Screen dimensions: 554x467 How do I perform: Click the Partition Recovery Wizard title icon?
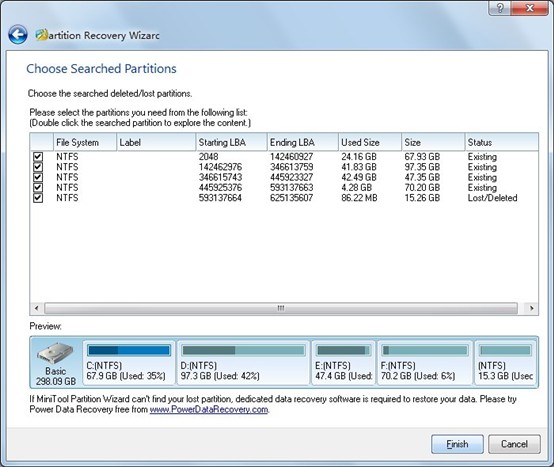click(x=41, y=35)
